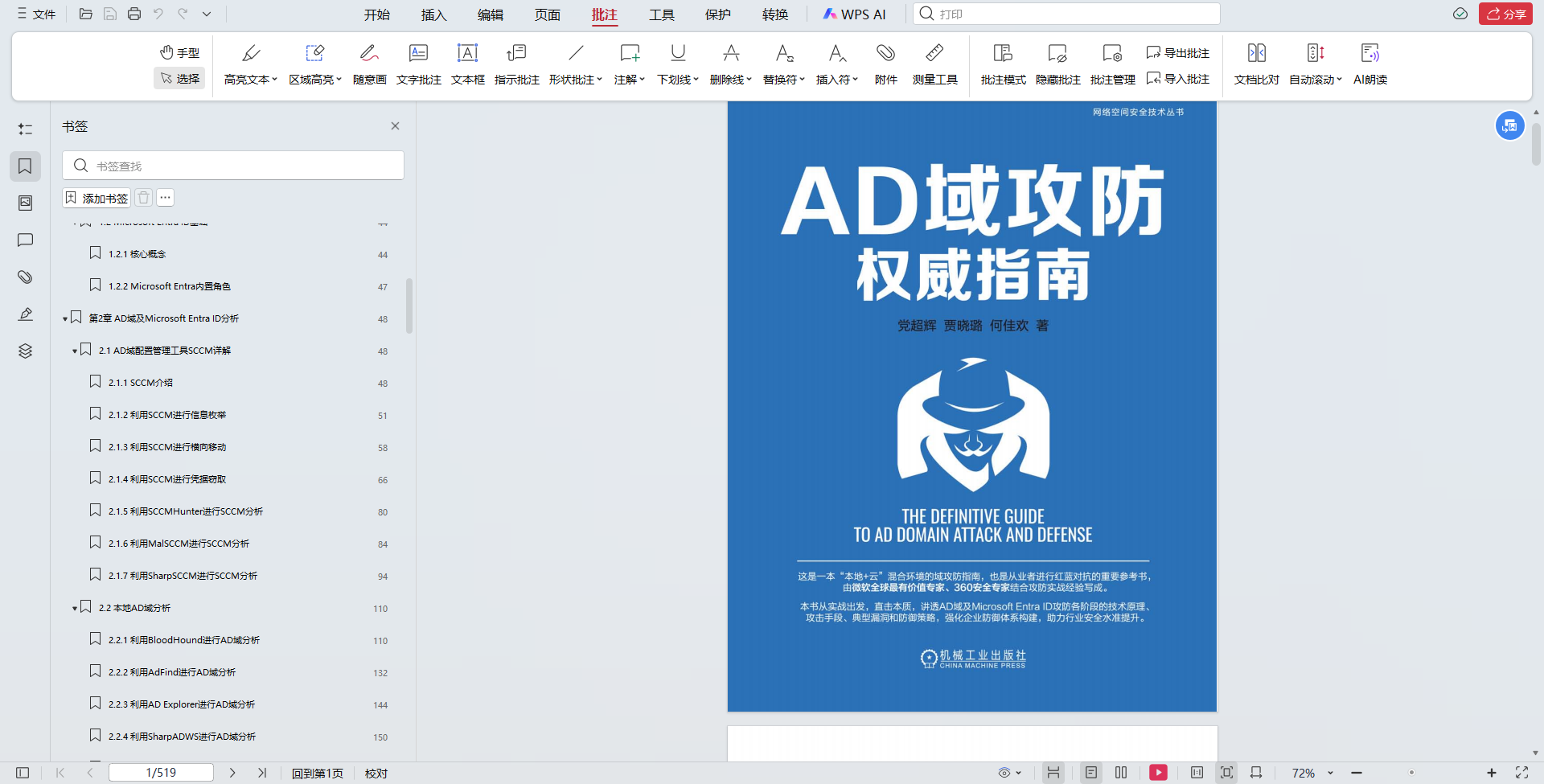The image size is (1544, 784).
Task: Open the 工具 ribbon tab
Action: click(661, 14)
